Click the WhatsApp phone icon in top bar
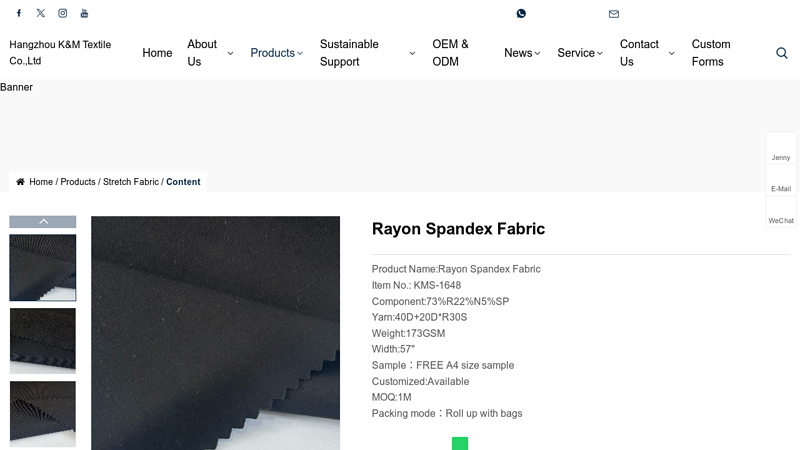Viewport: 800px width, 450px height. (521, 13)
